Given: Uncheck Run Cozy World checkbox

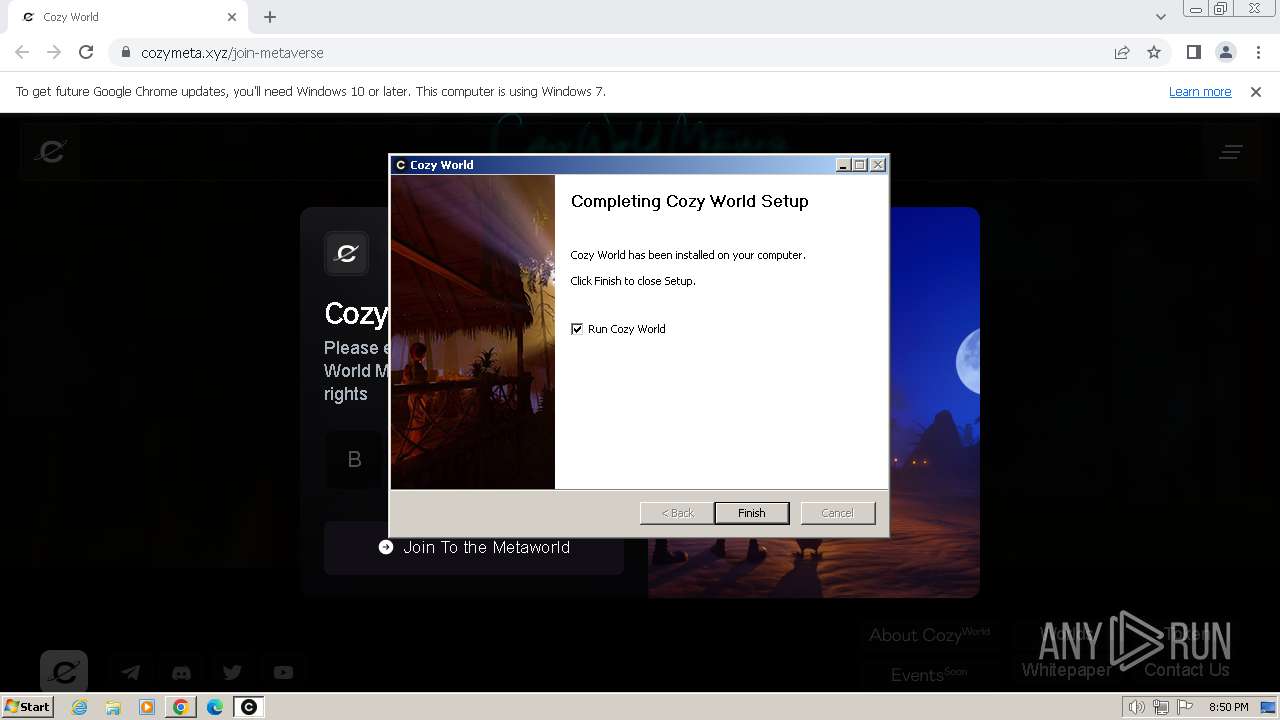Looking at the screenshot, I should (577, 329).
